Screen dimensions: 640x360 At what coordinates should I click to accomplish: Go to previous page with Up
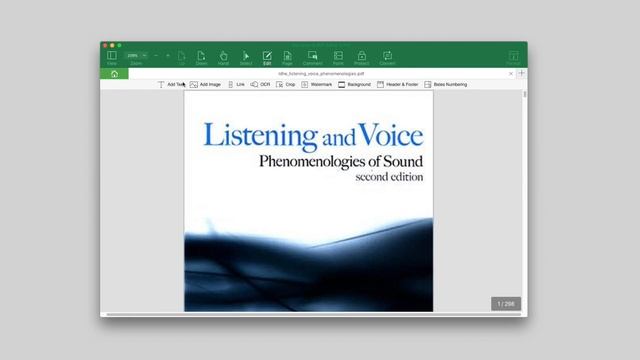182,58
